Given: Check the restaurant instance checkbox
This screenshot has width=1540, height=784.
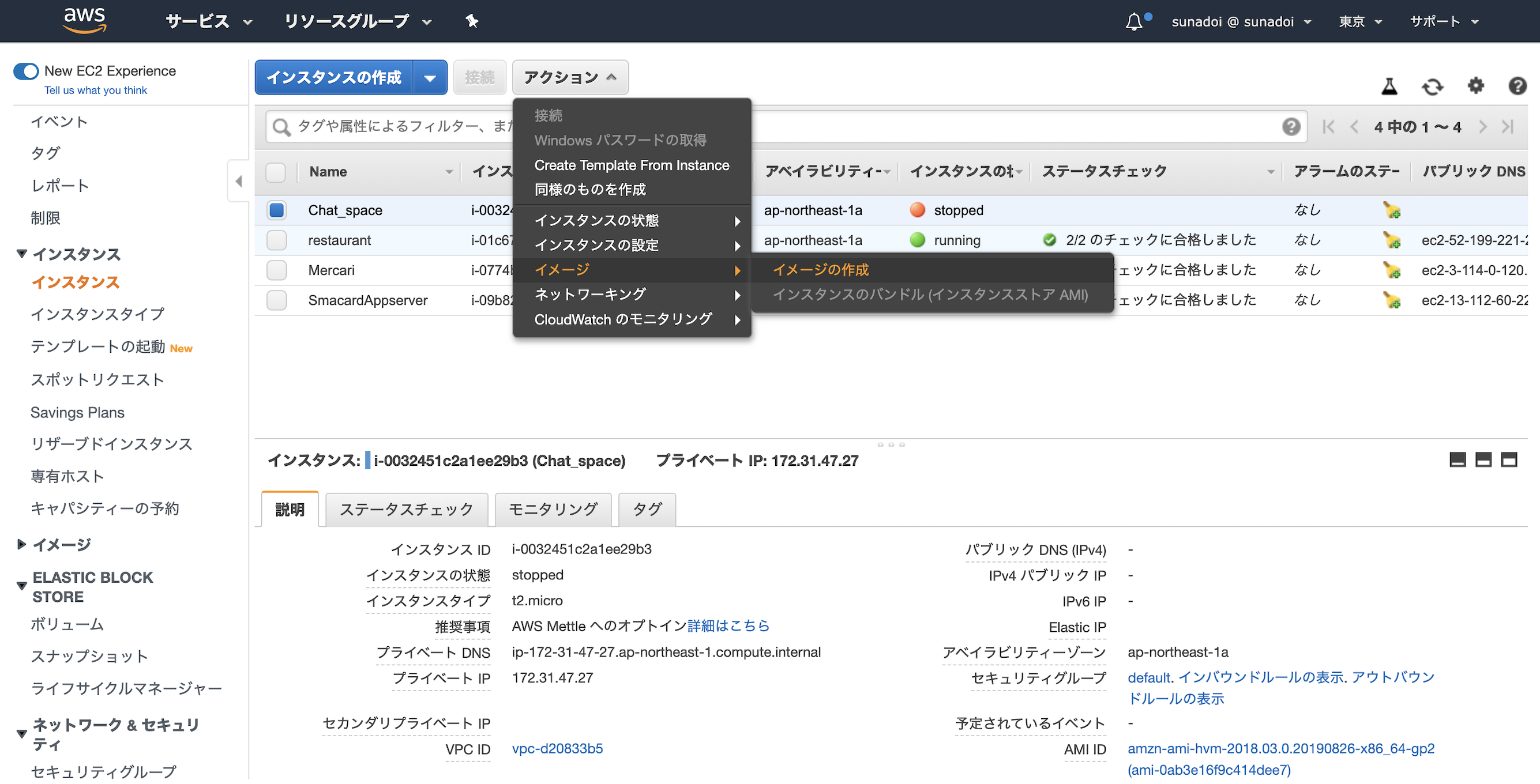Looking at the screenshot, I should tap(276, 240).
